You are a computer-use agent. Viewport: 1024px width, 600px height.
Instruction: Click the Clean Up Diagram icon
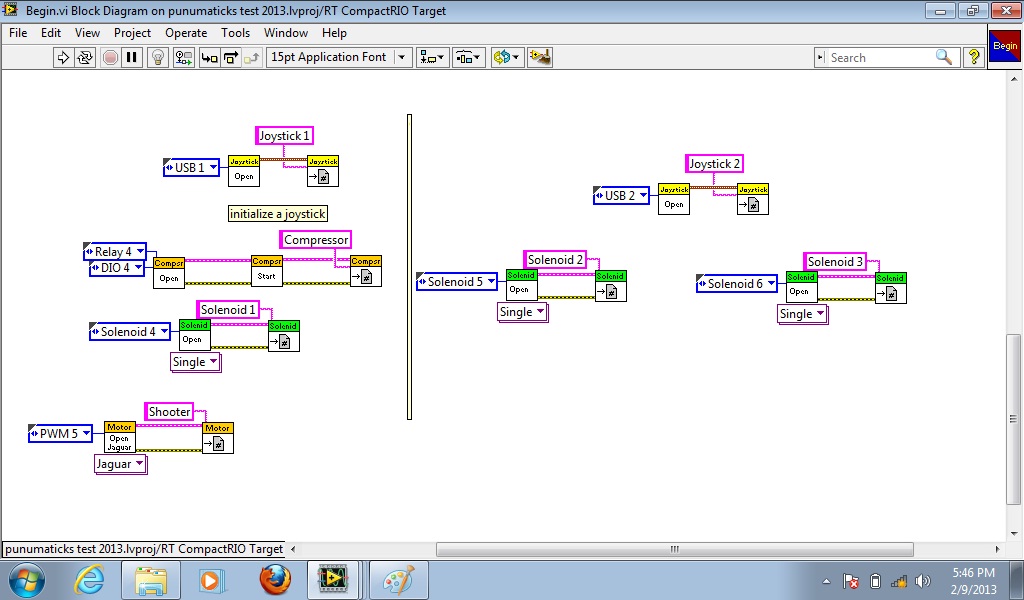[542, 57]
